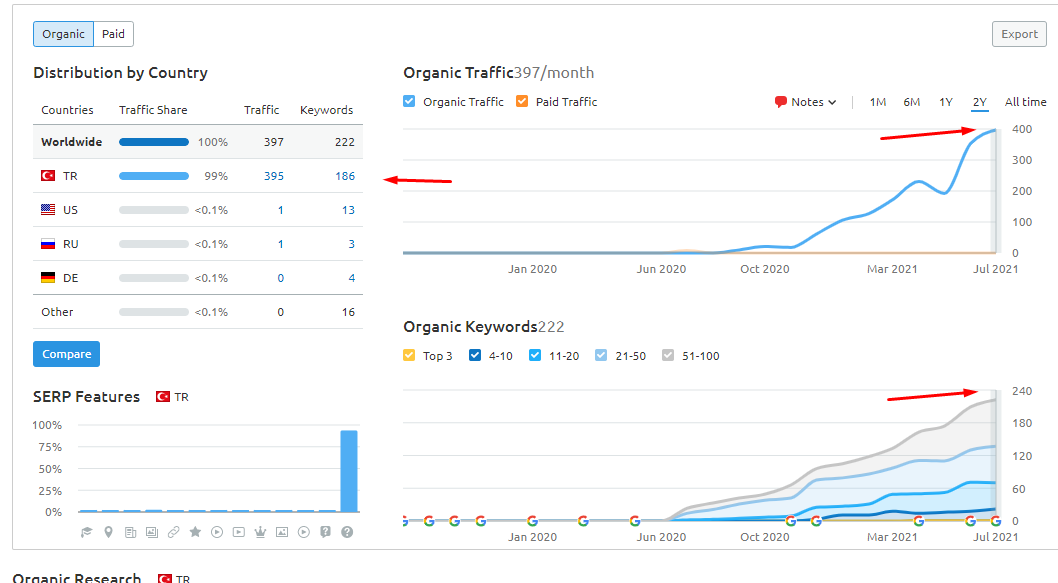Click the newspaper top stories icon

(x=130, y=532)
